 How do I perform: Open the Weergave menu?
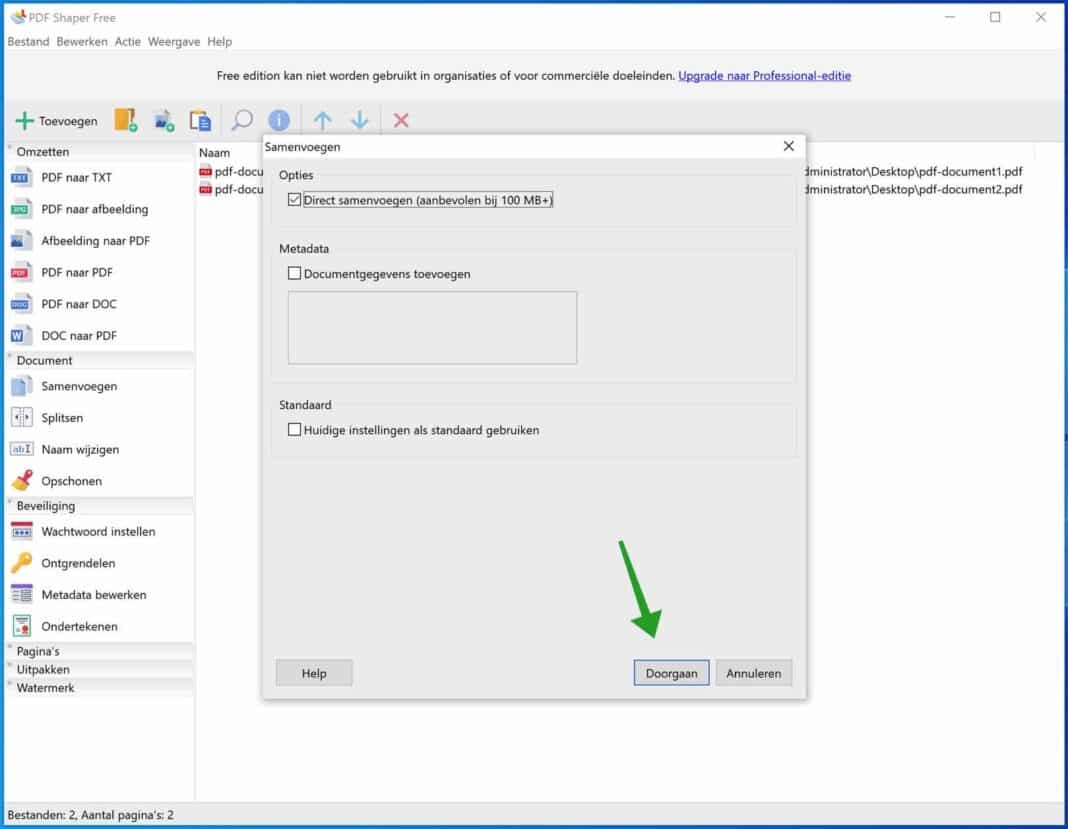(x=174, y=42)
